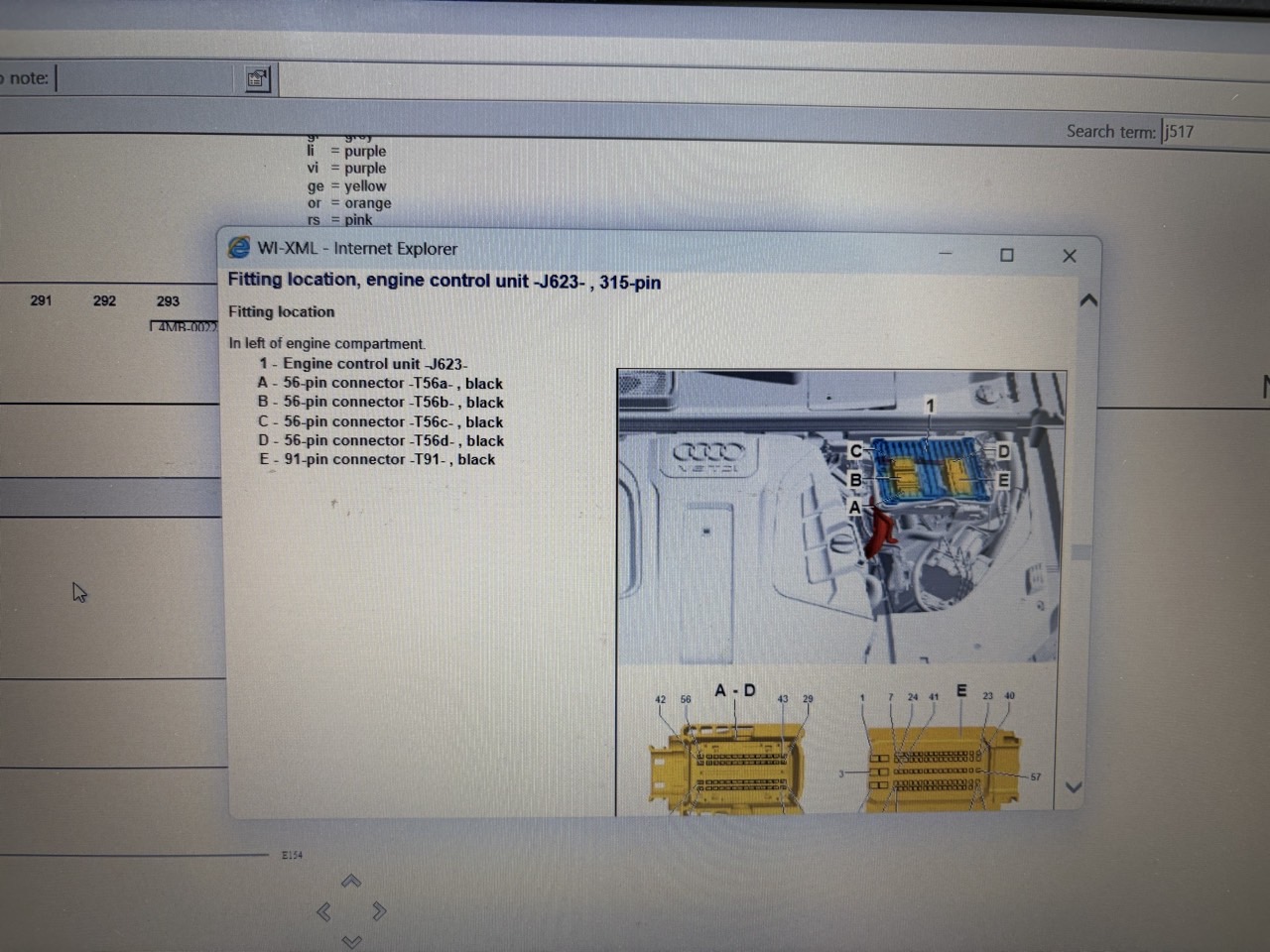Click the text 'In left of engine compartment'
1270x952 pixels.
point(326,343)
